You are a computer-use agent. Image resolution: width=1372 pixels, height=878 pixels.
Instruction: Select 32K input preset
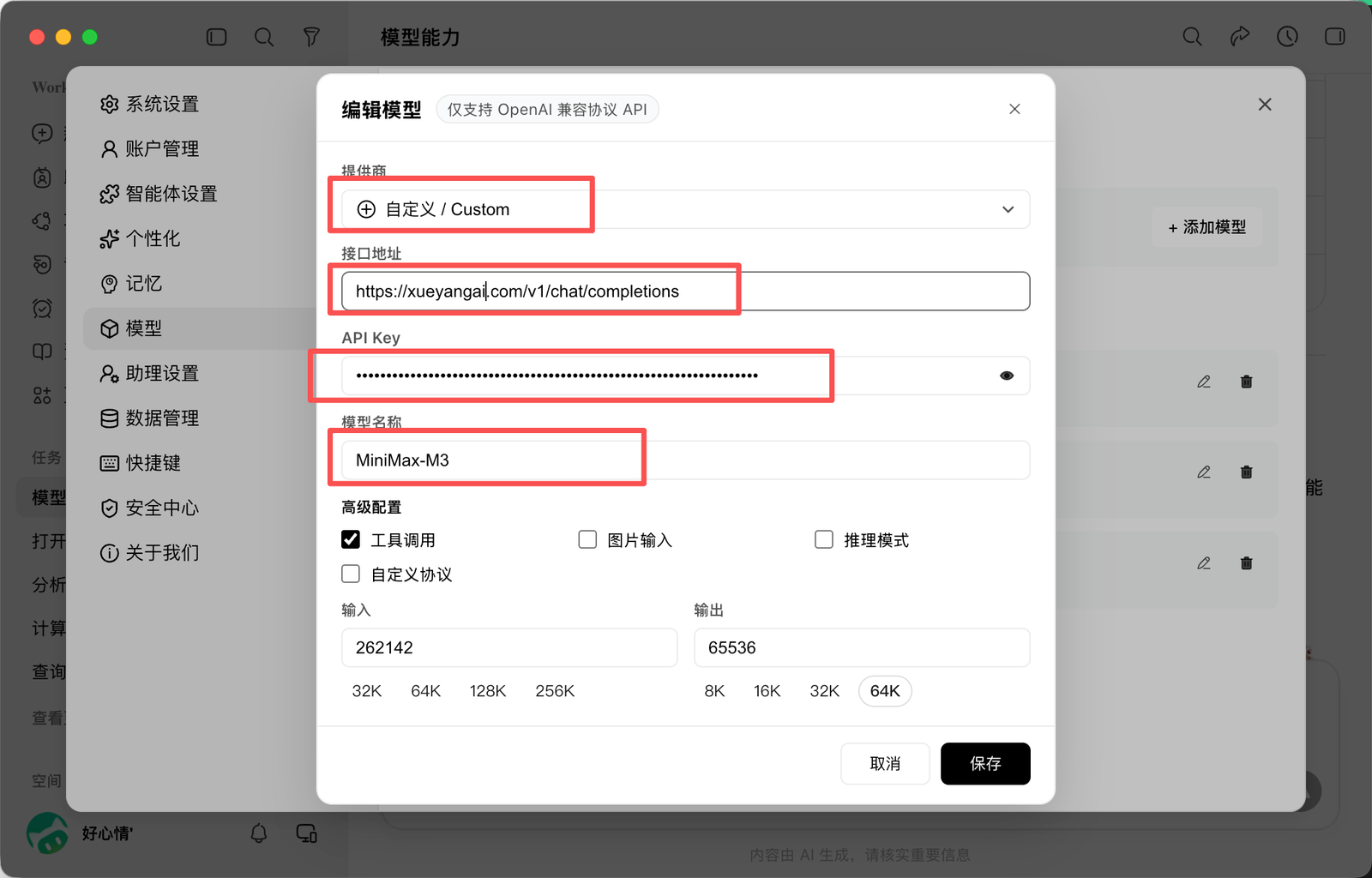(367, 691)
